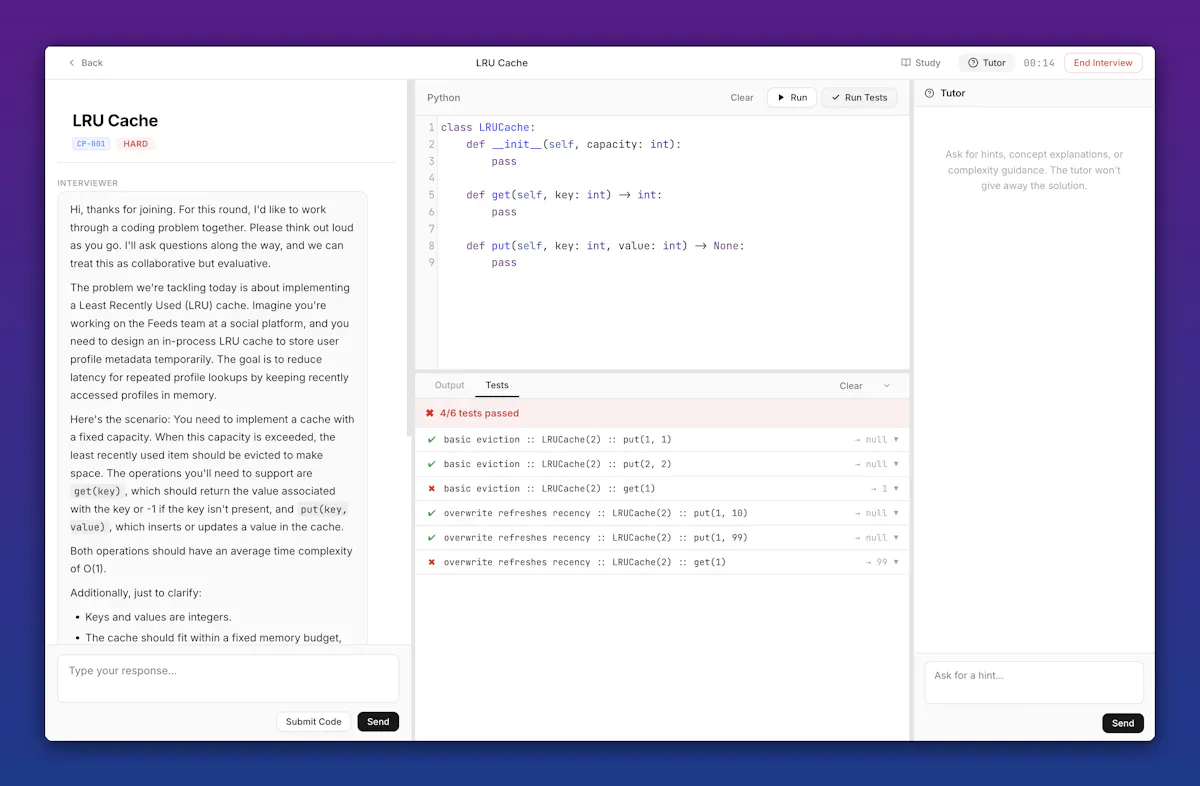This screenshot has width=1200, height=786.
Task: Click the '→ 1' result value
Action: [879, 488]
